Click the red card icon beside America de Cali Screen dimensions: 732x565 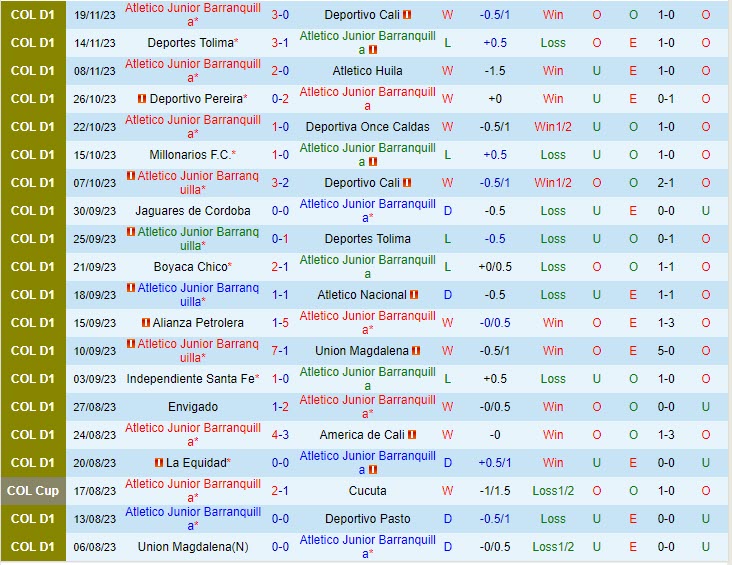coord(412,435)
